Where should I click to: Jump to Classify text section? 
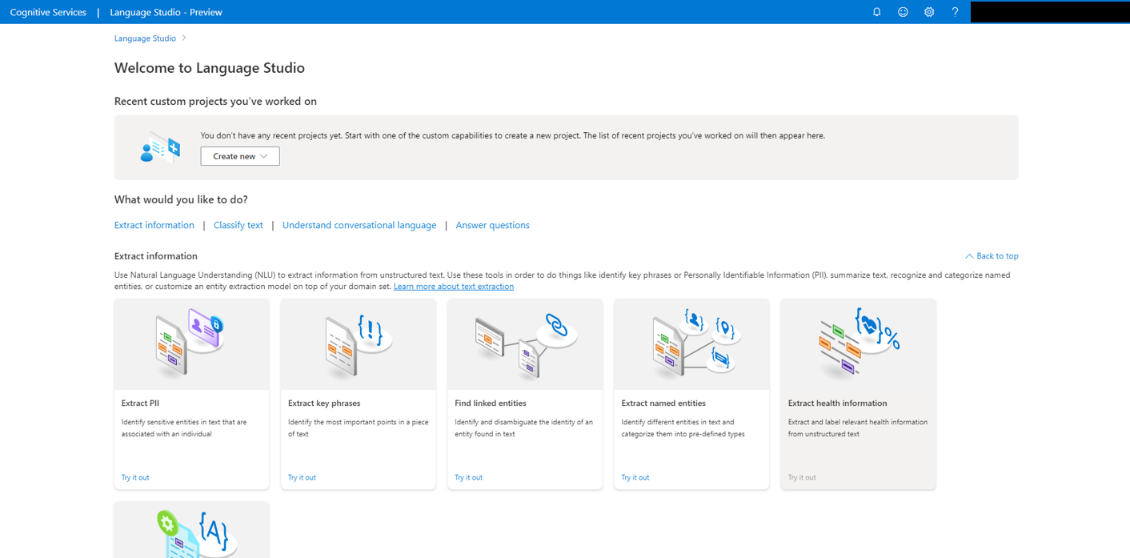point(239,225)
